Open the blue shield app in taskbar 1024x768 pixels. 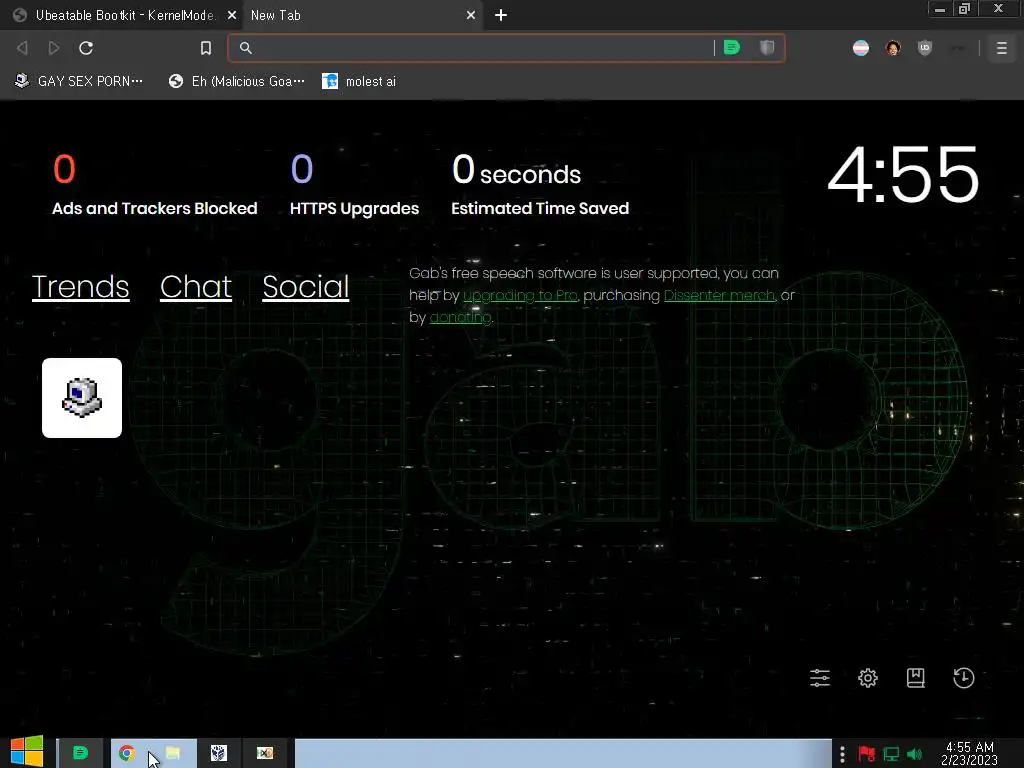point(219,754)
